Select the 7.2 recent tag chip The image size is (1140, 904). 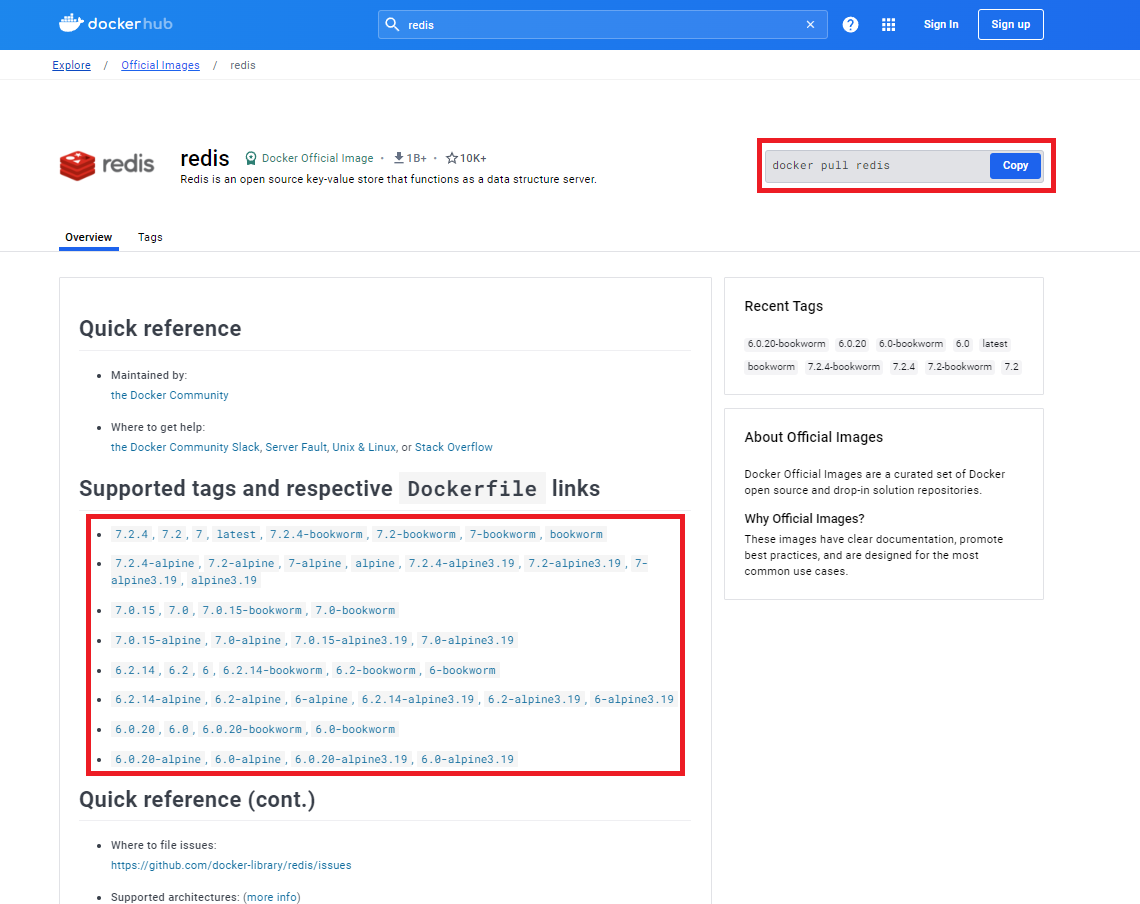tap(1011, 367)
